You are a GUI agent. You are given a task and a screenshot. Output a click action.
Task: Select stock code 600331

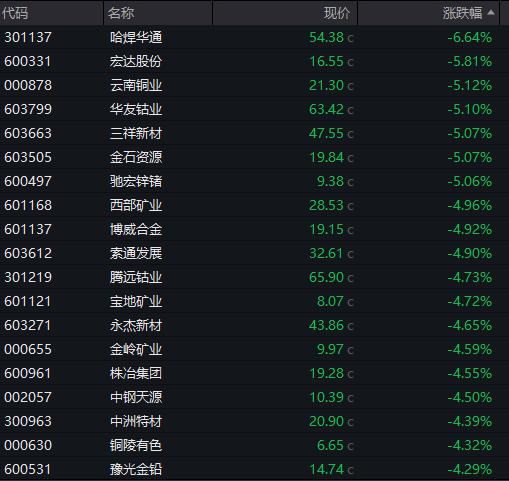tap(27, 61)
